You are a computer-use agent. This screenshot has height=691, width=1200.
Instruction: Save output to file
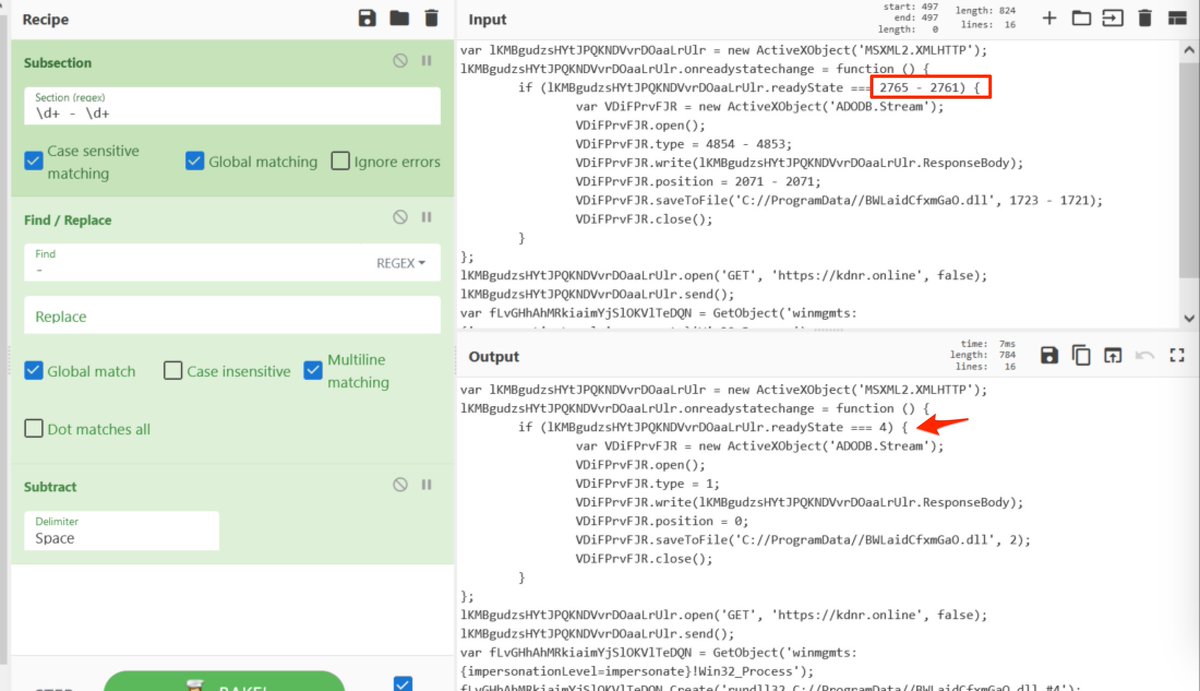1049,355
